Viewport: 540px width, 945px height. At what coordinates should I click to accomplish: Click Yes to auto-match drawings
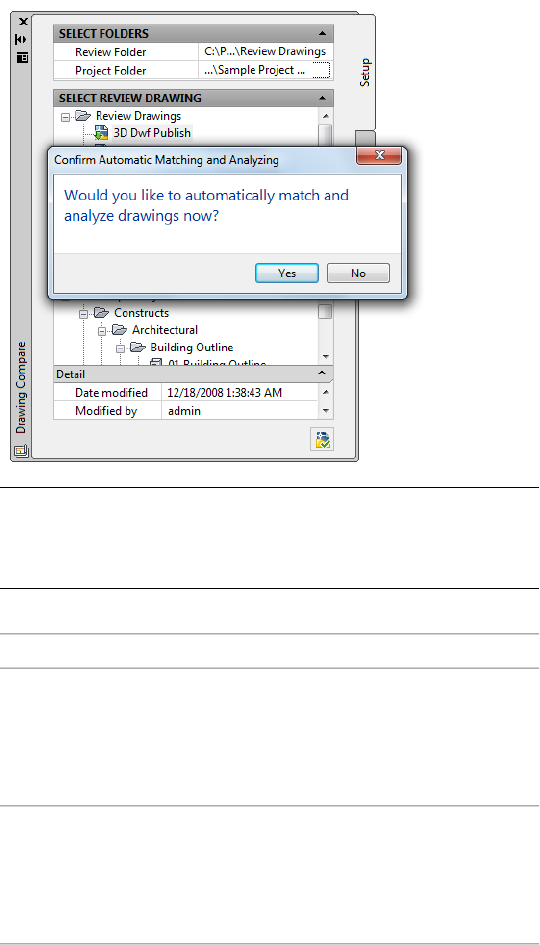point(286,273)
